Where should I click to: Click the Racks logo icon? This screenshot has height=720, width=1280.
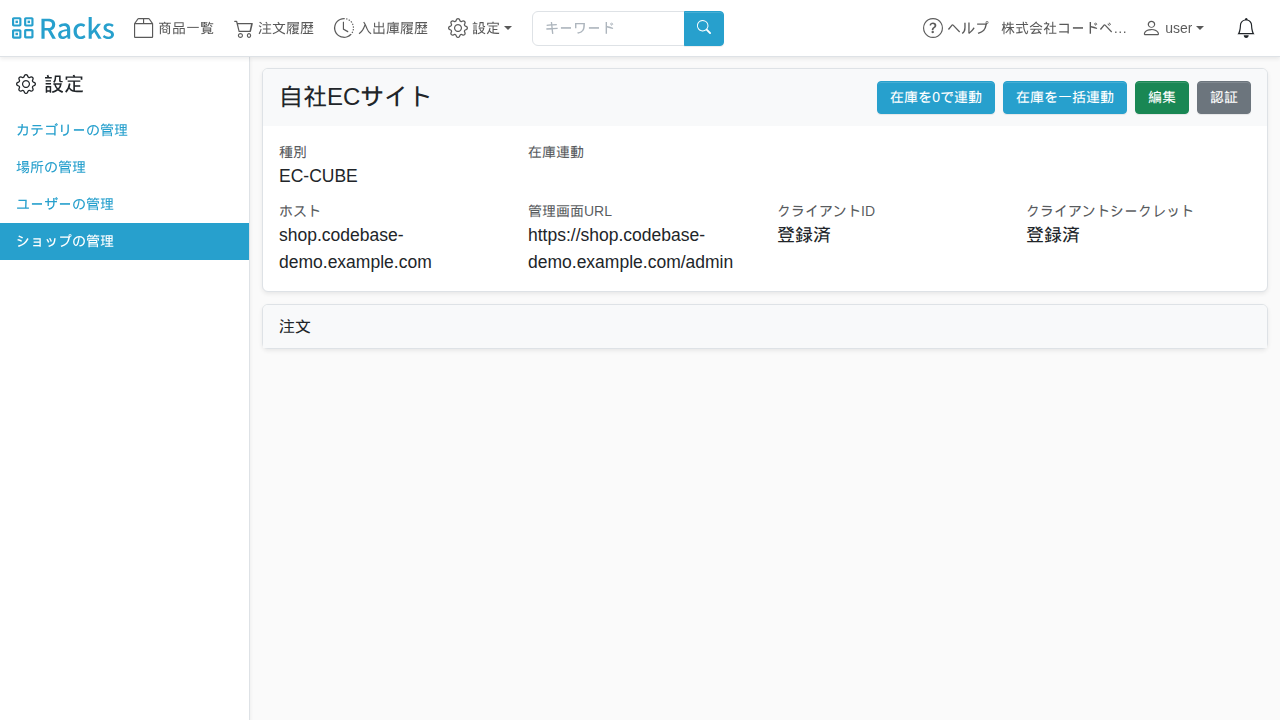tap(23, 28)
